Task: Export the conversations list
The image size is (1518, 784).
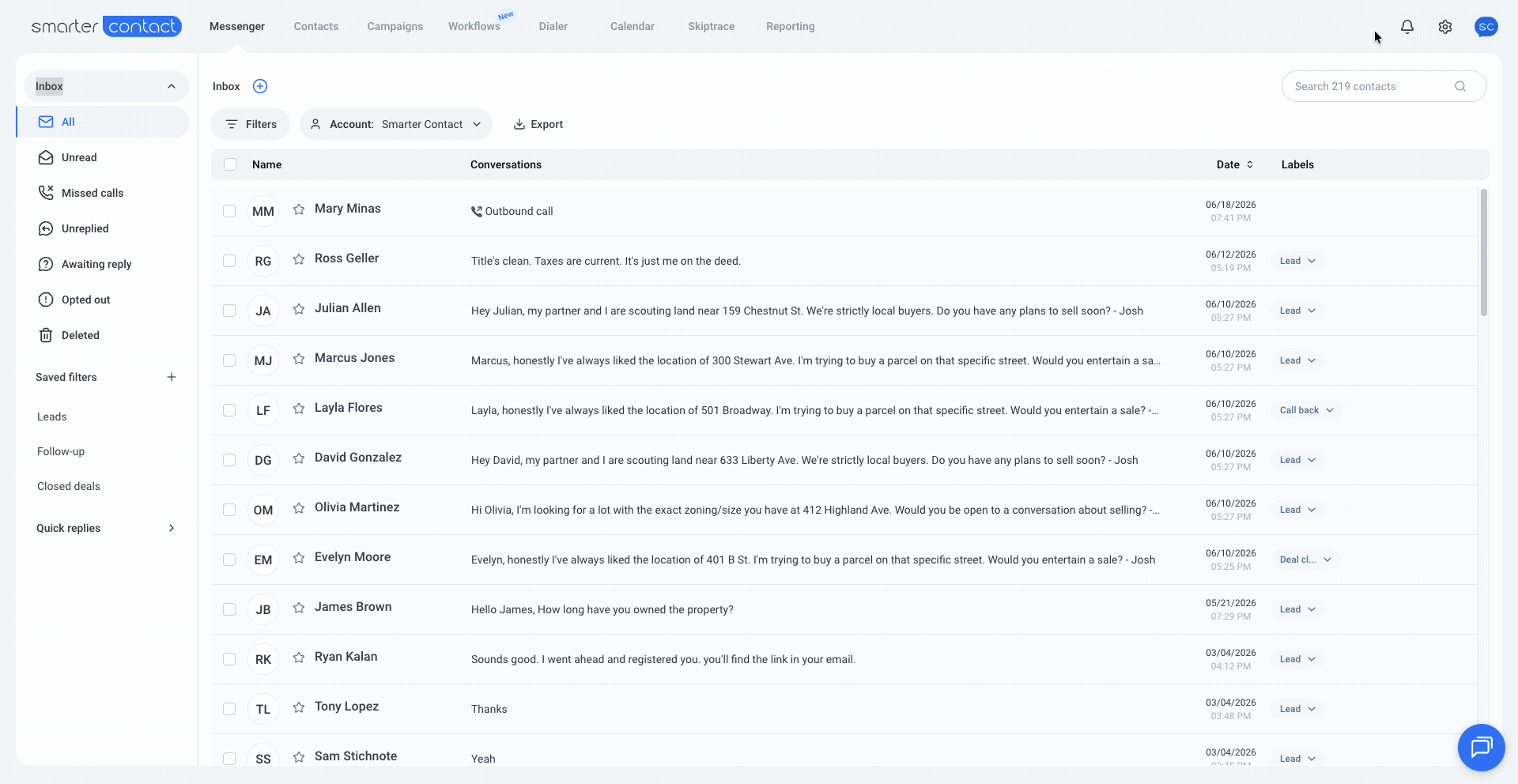Action: pyautogui.click(x=538, y=124)
